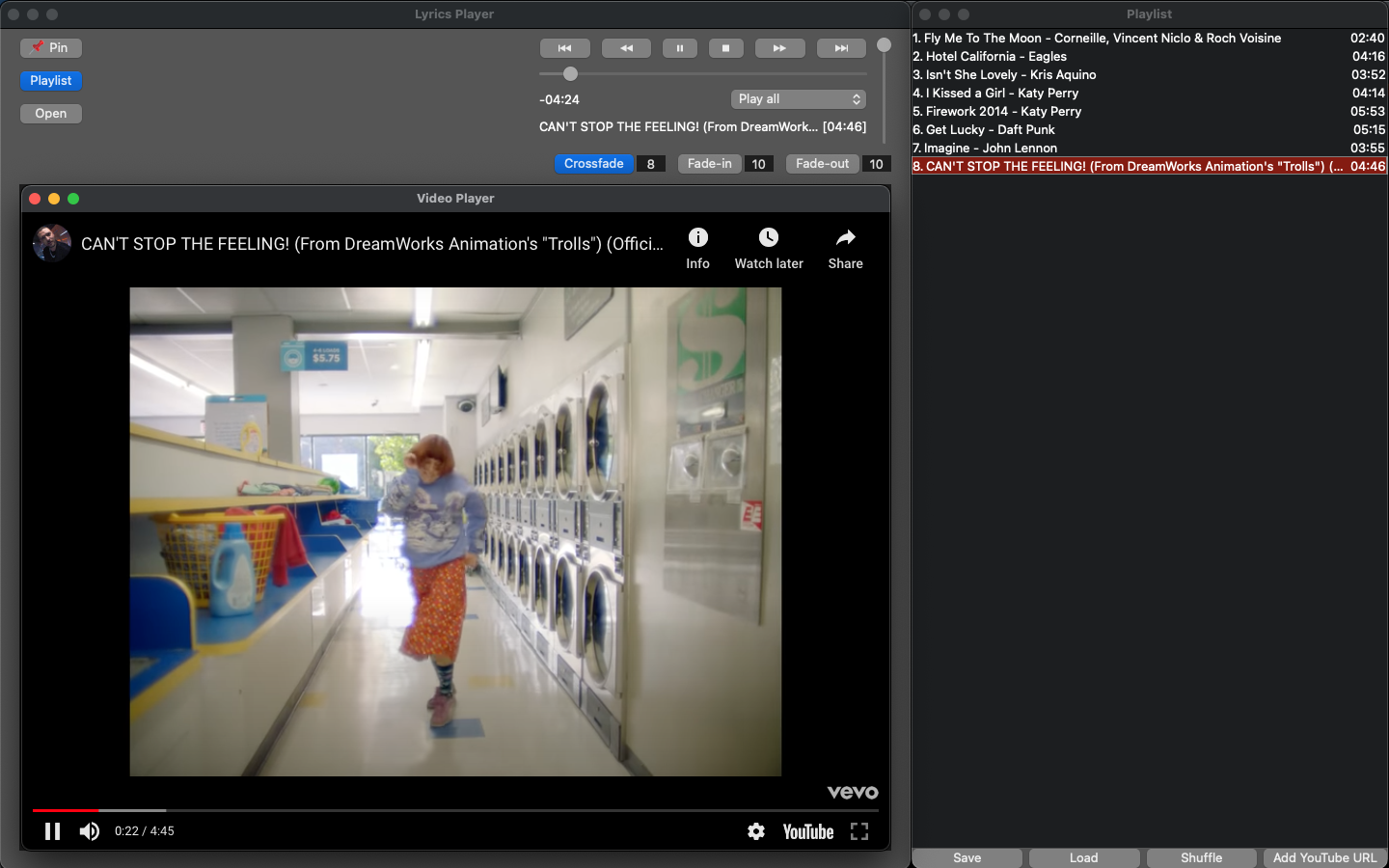1389x868 pixels.
Task: Open video on YouTube via logo
Action: [808, 831]
